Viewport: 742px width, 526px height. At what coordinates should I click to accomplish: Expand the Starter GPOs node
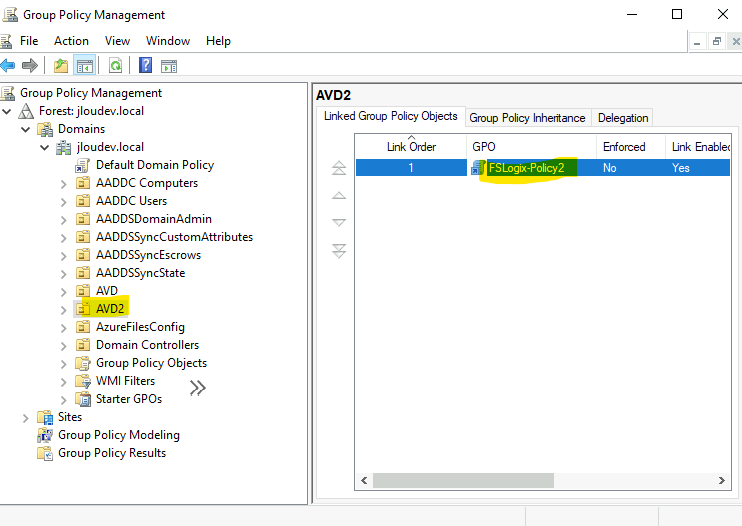(x=63, y=400)
